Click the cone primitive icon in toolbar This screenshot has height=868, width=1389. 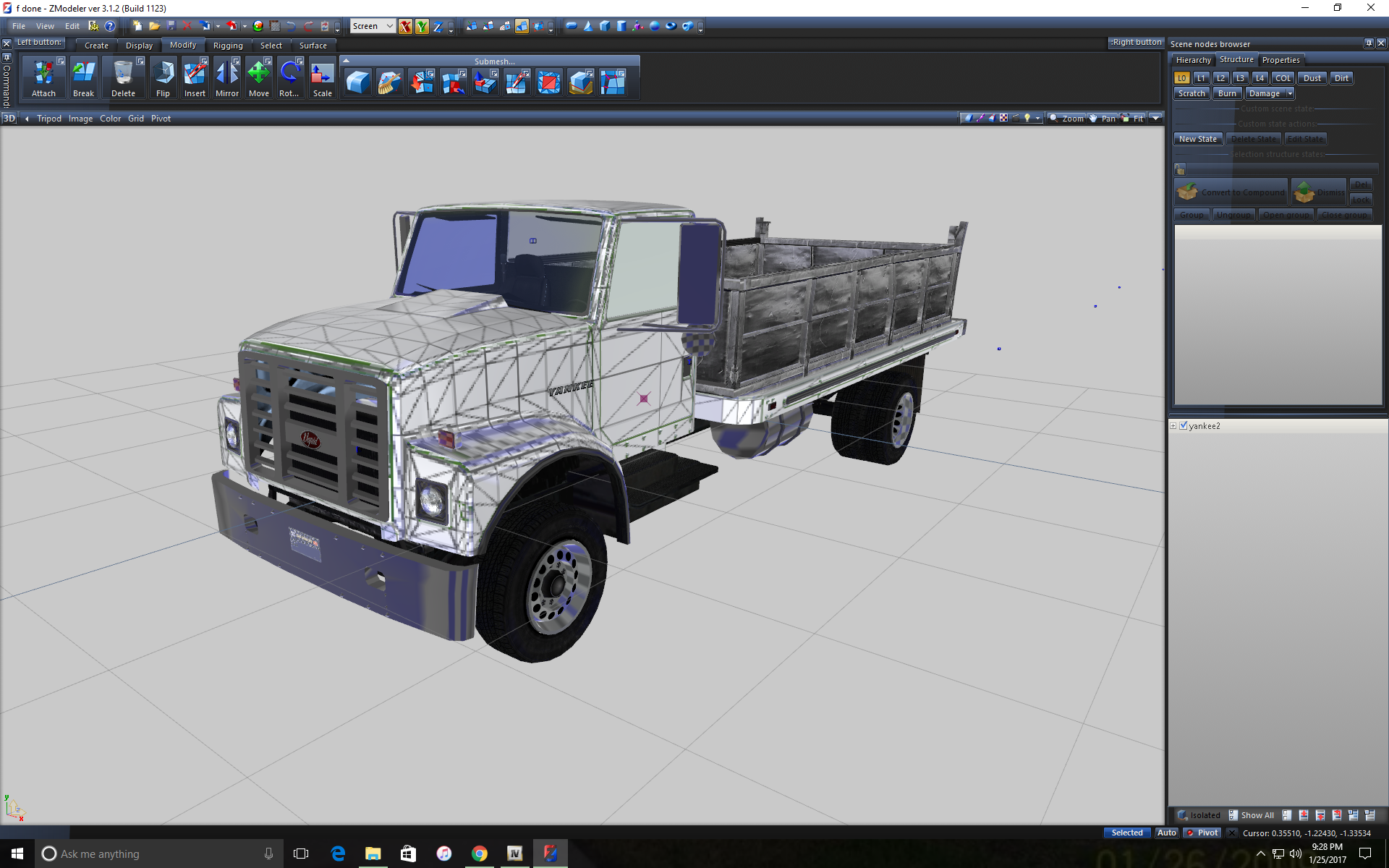pyautogui.click(x=587, y=26)
